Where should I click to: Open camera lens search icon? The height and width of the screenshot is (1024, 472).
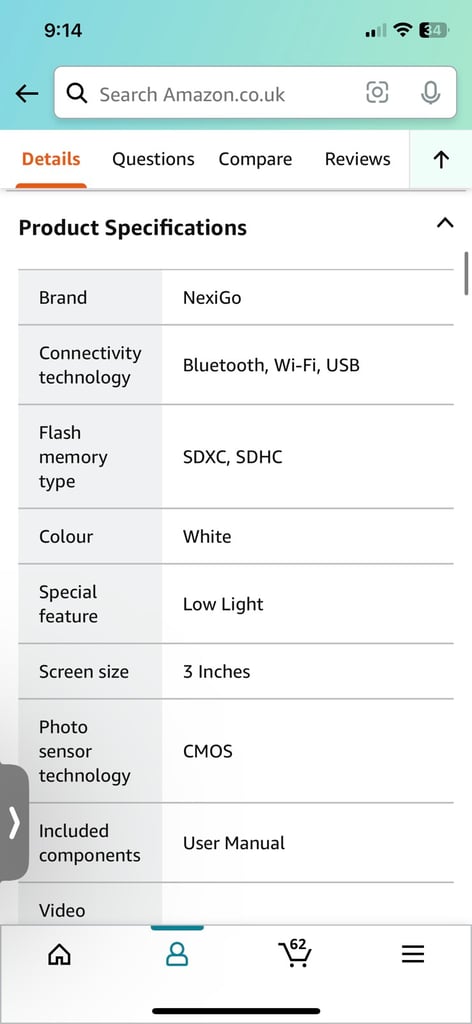pos(377,93)
